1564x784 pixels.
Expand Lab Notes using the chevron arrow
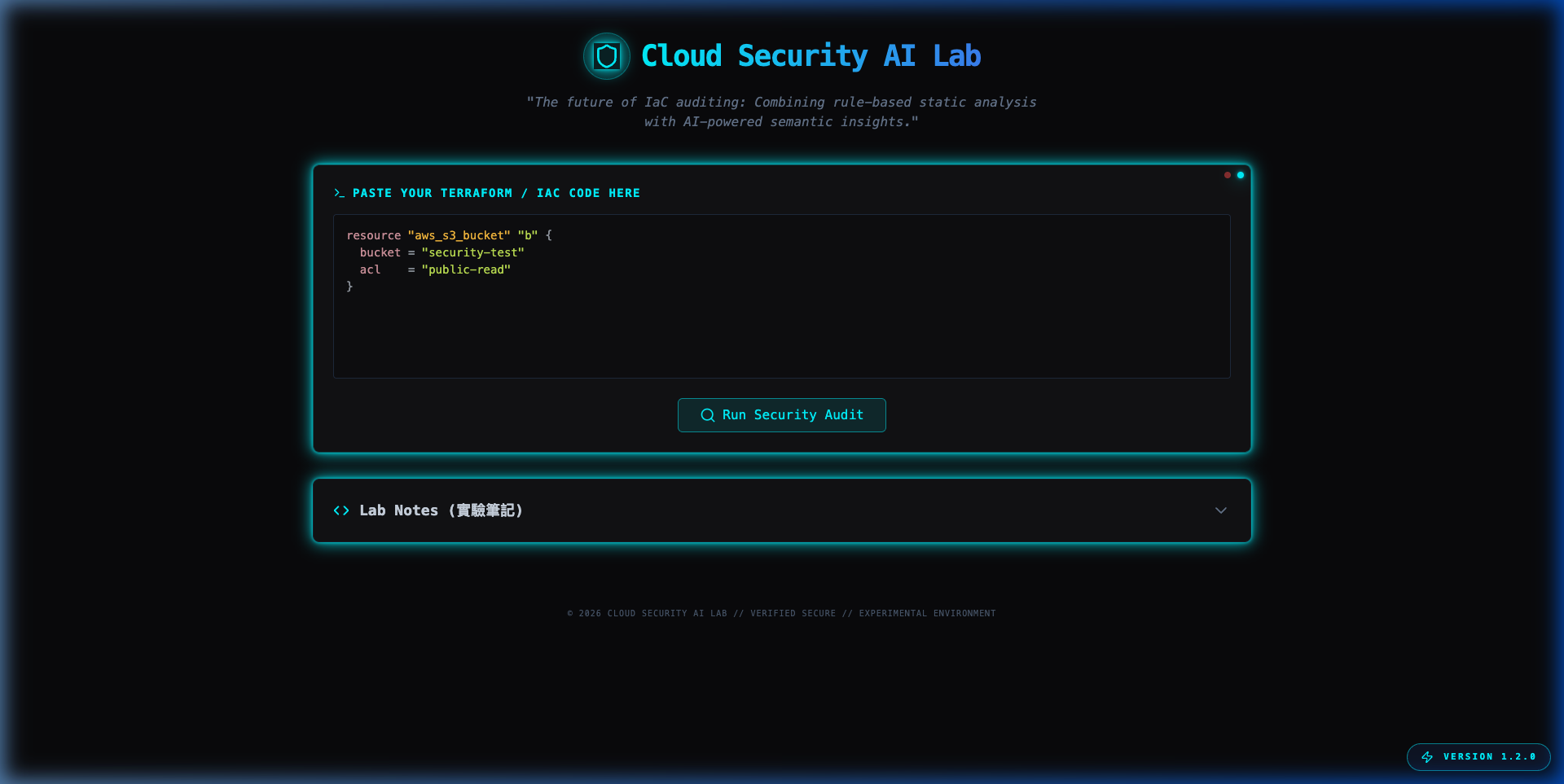1220,510
